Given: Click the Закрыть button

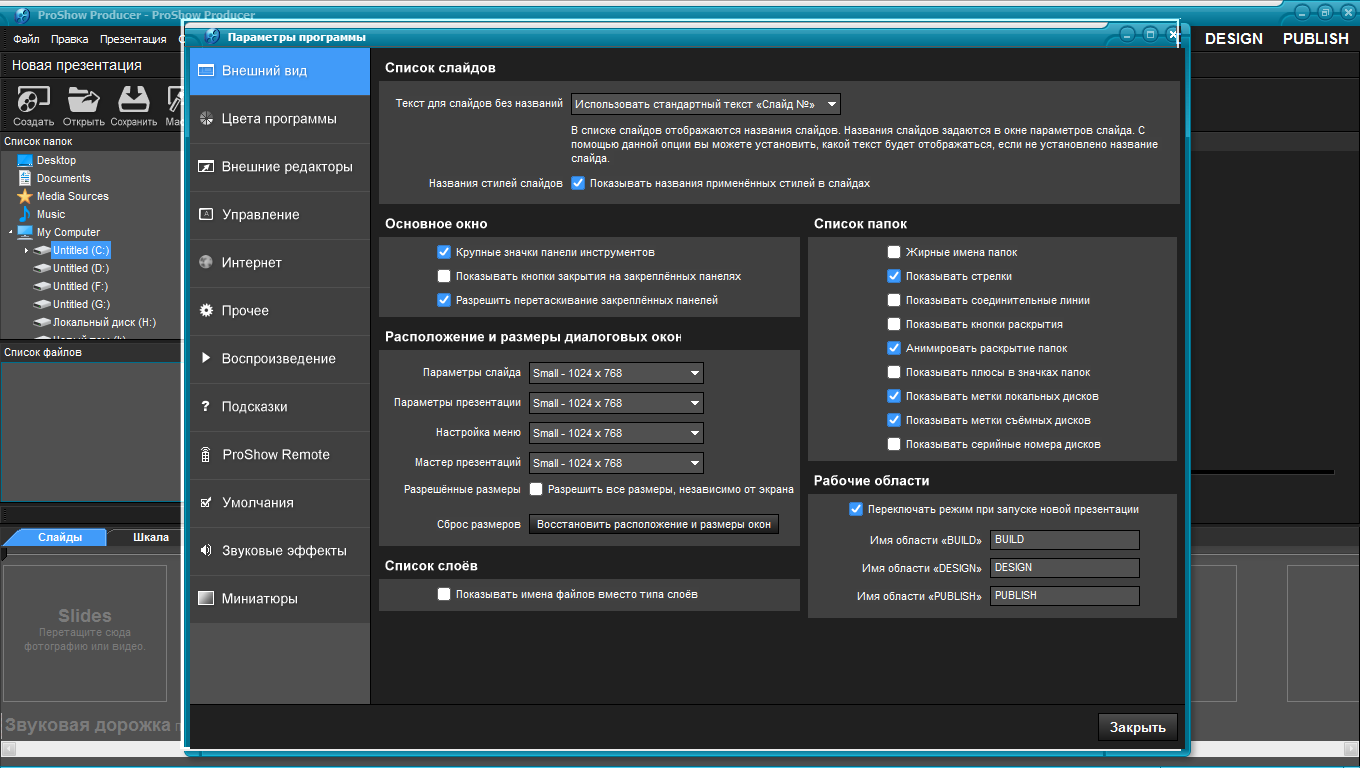Looking at the screenshot, I should point(1138,727).
